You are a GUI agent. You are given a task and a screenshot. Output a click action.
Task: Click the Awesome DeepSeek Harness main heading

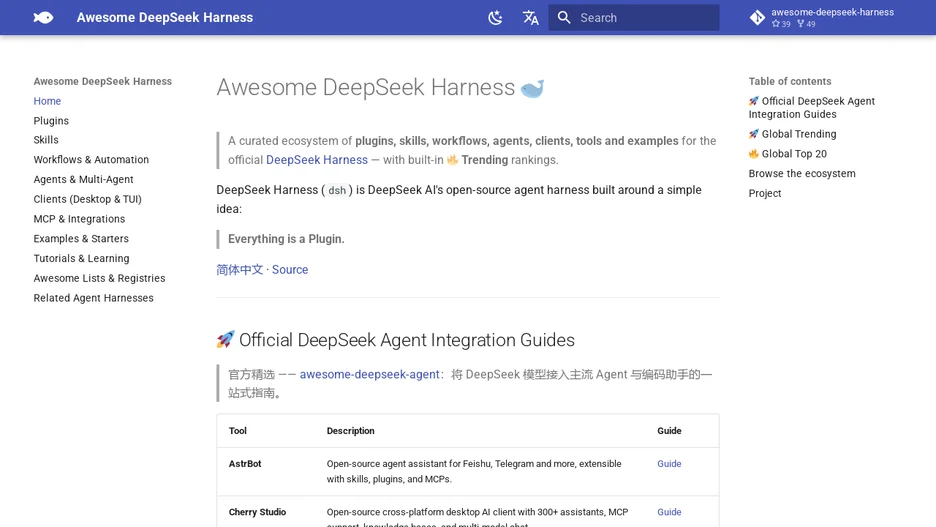point(365,87)
